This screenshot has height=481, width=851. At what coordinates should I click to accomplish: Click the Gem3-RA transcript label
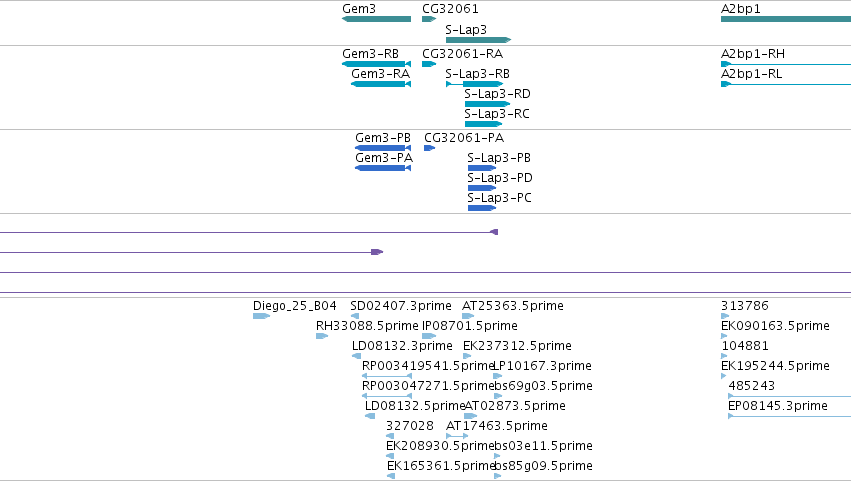tap(380, 74)
